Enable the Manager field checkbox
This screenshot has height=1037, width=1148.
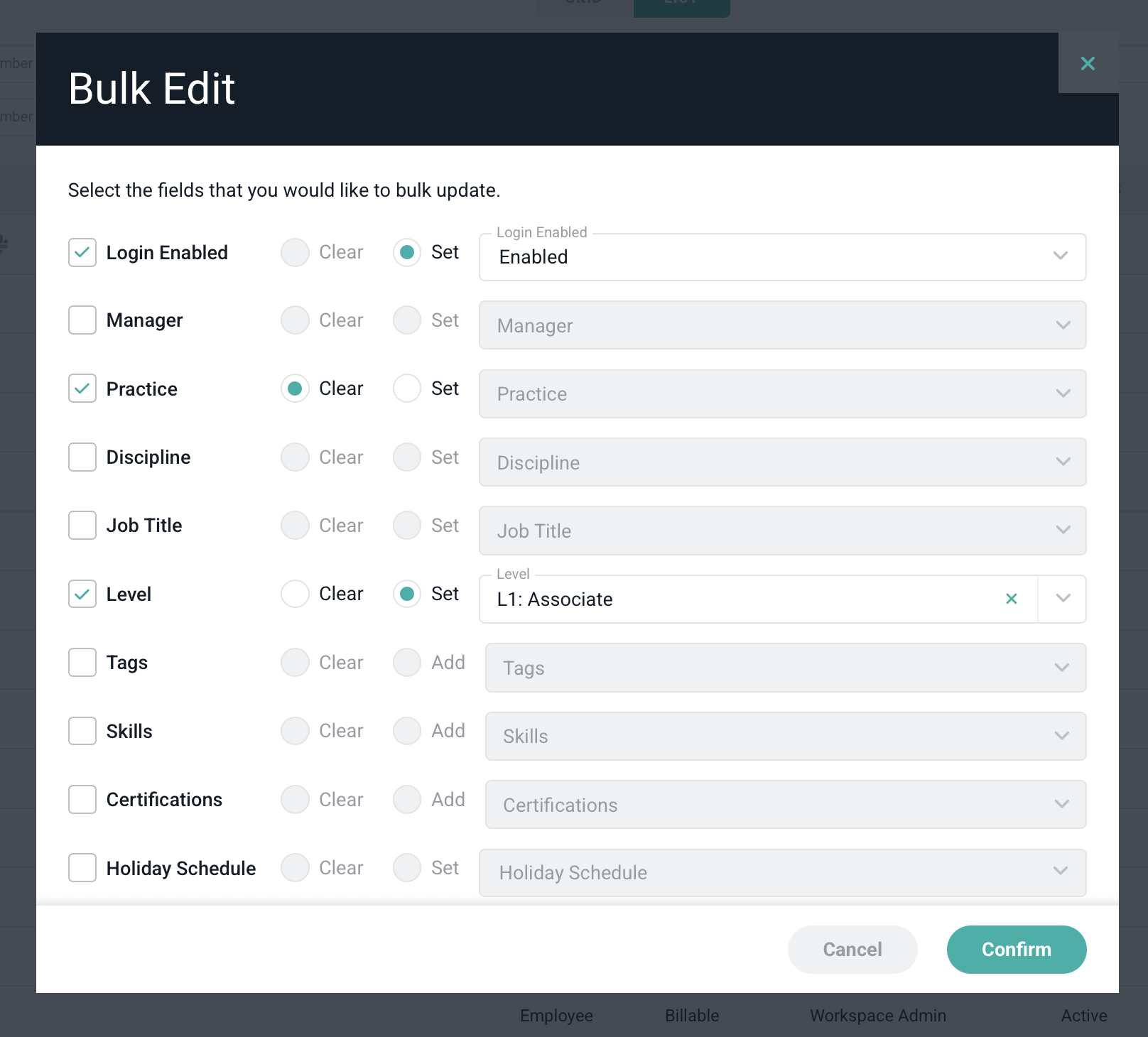coord(82,320)
